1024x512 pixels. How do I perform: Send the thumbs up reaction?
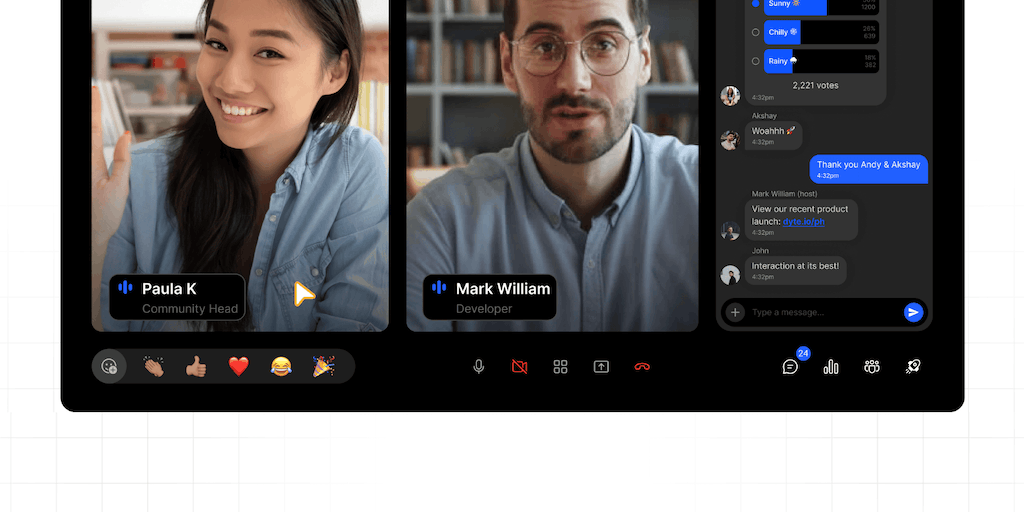(x=196, y=366)
